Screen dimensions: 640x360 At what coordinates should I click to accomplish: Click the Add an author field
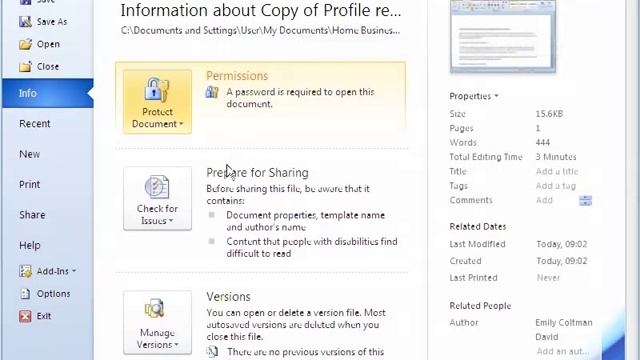coord(562,351)
